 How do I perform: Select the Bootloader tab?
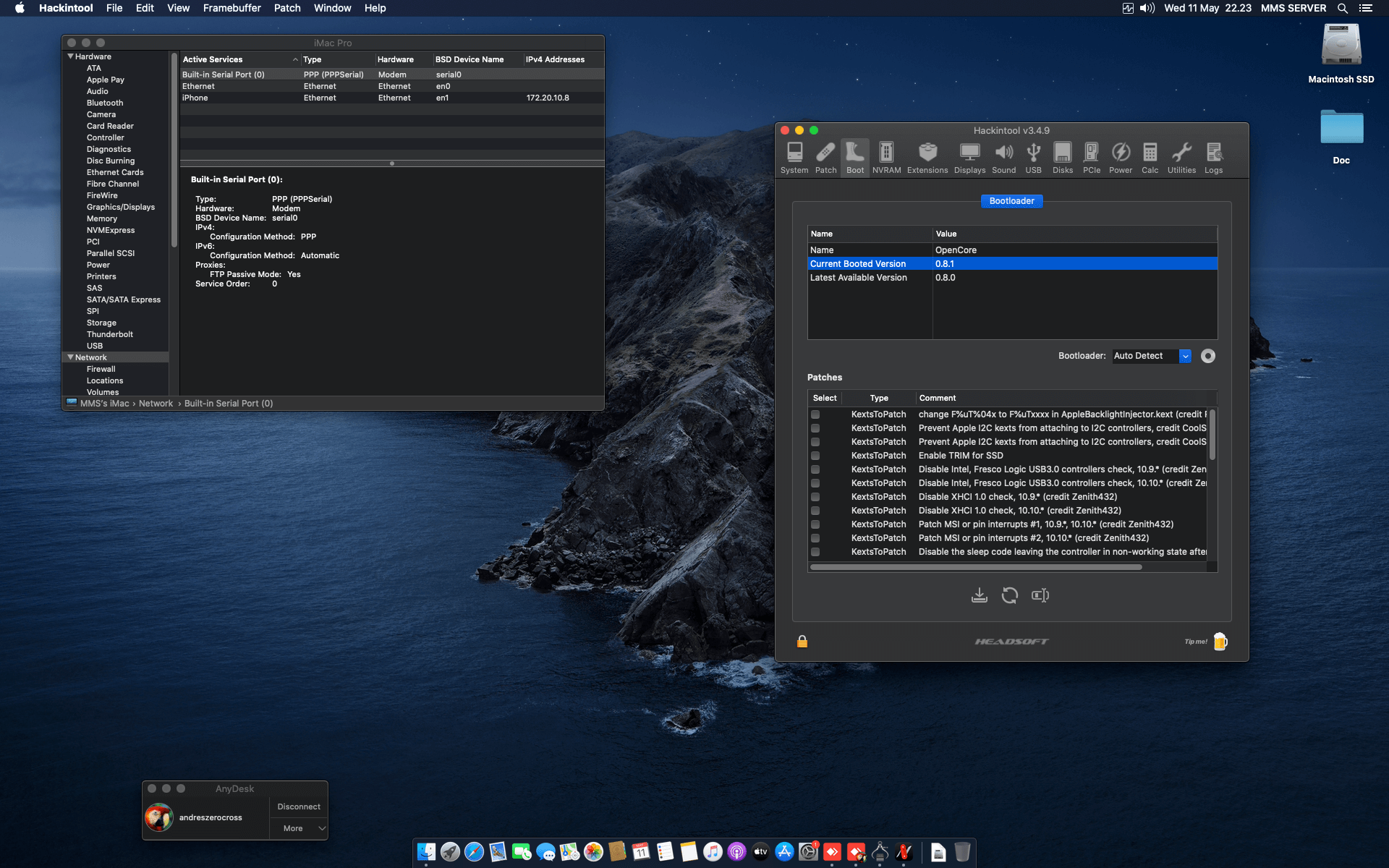tap(1011, 201)
